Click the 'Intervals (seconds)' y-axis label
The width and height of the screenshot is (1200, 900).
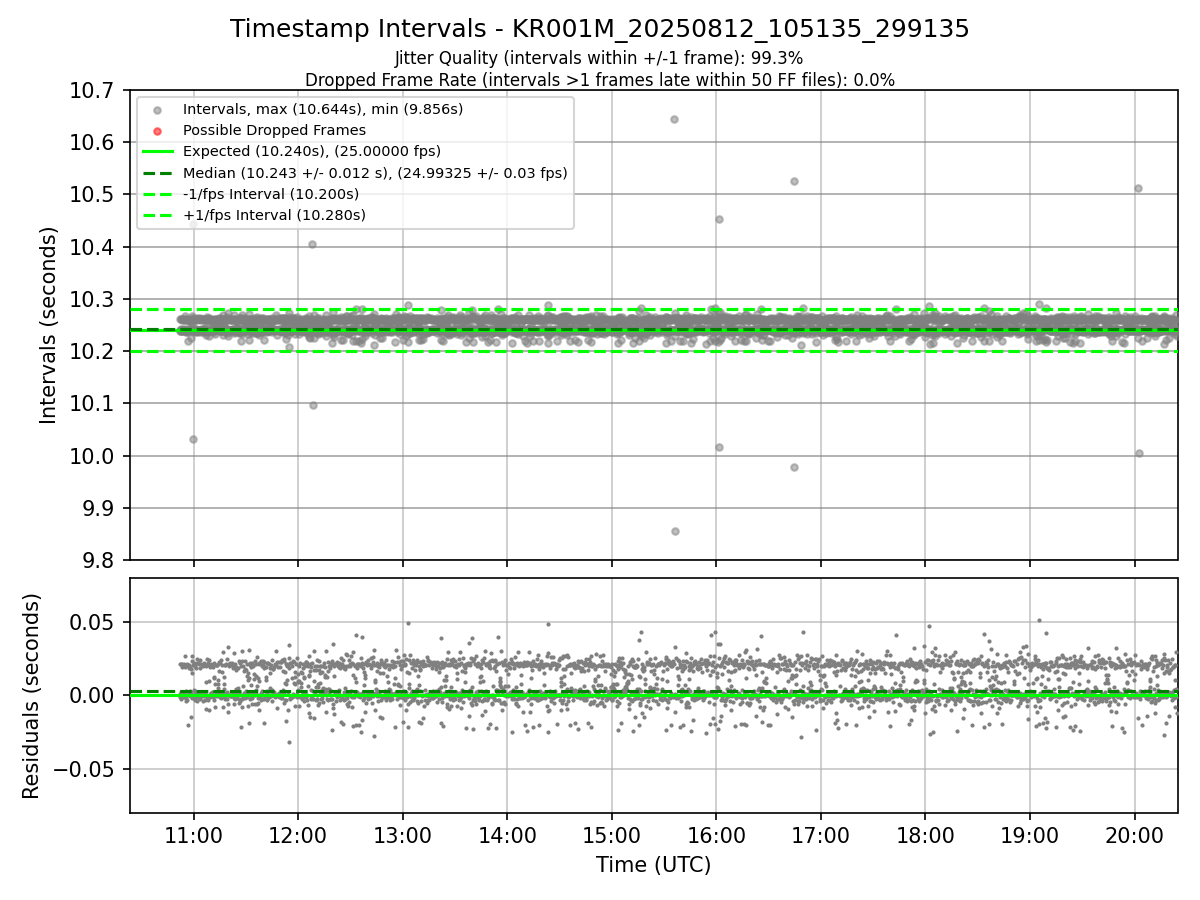[49, 325]
